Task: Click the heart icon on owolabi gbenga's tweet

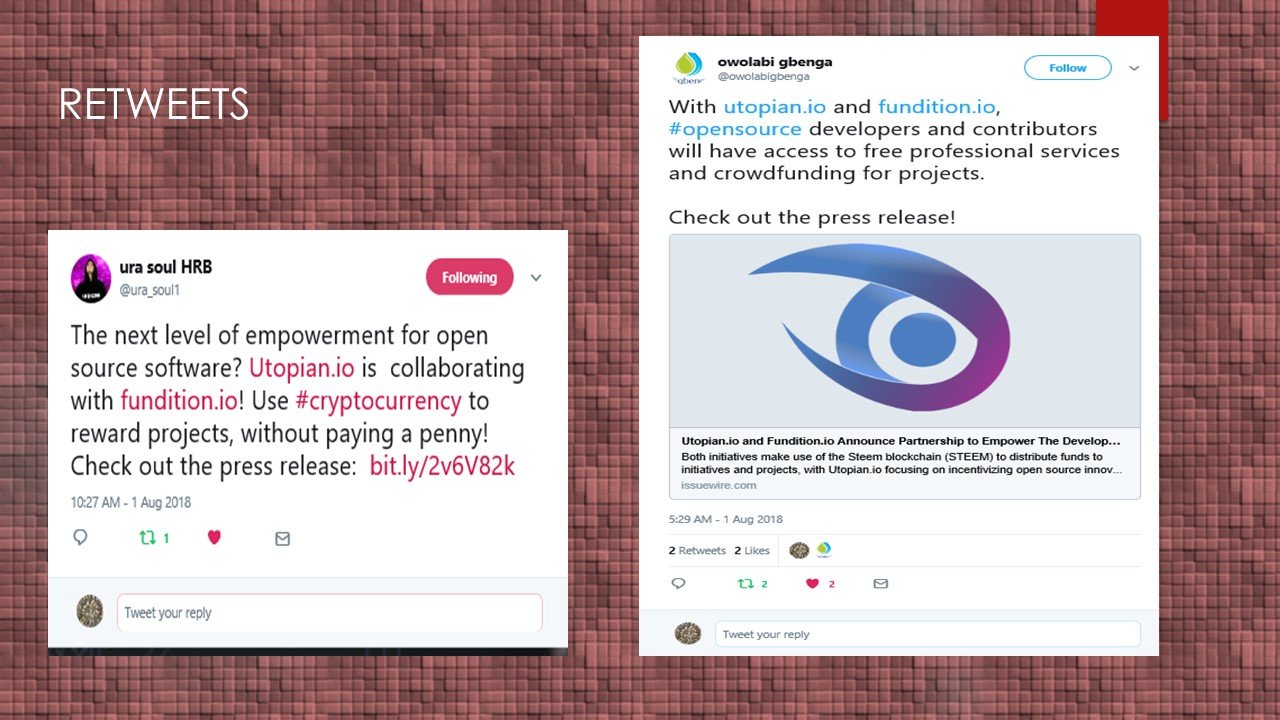Action: 812,583
